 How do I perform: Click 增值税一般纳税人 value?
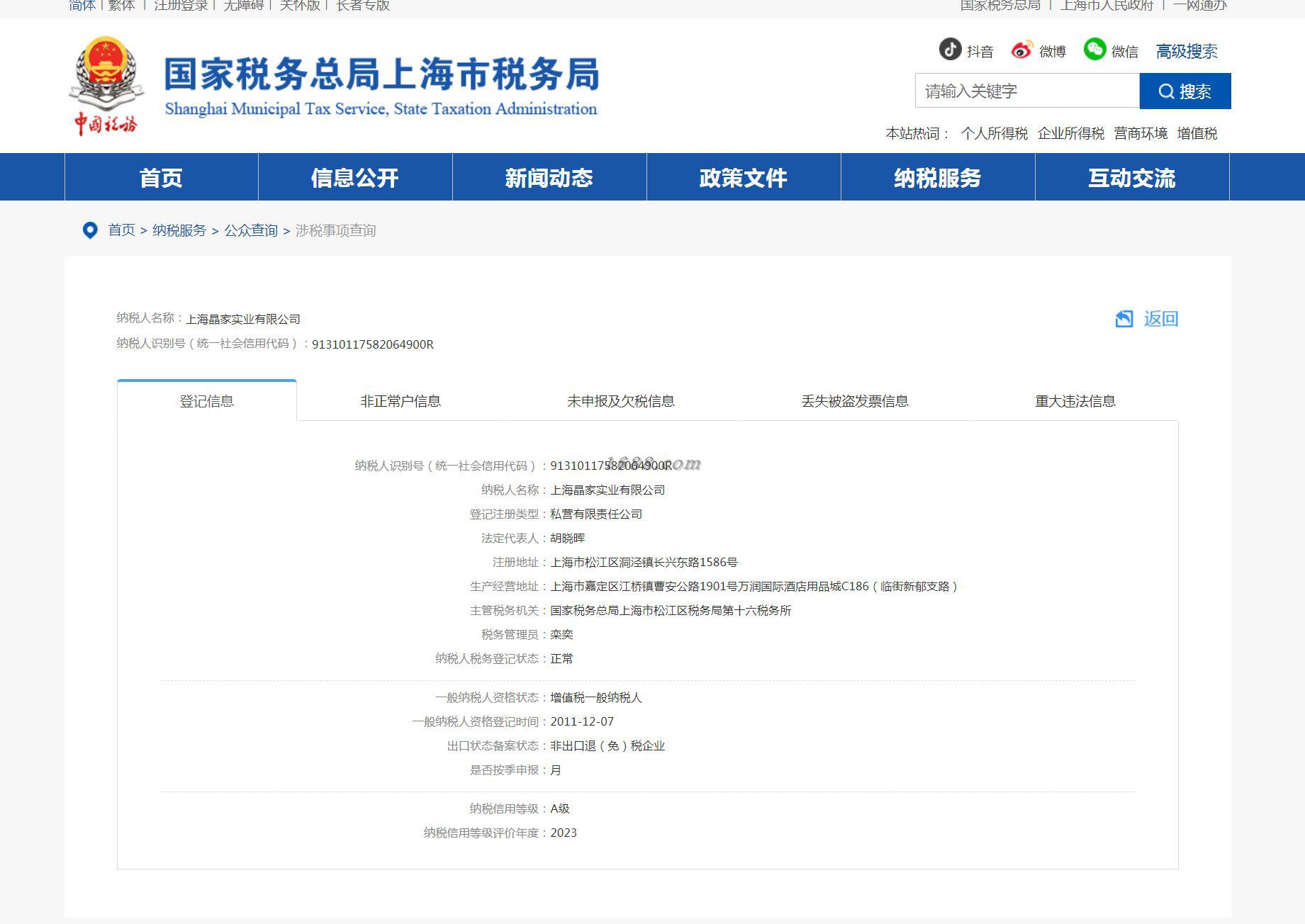click(x=596, y=698)
